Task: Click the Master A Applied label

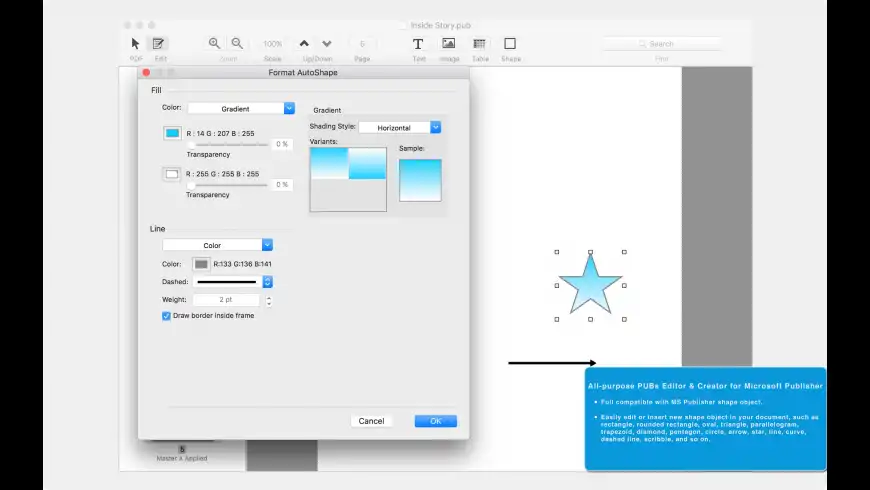Action: coord(181,458)
